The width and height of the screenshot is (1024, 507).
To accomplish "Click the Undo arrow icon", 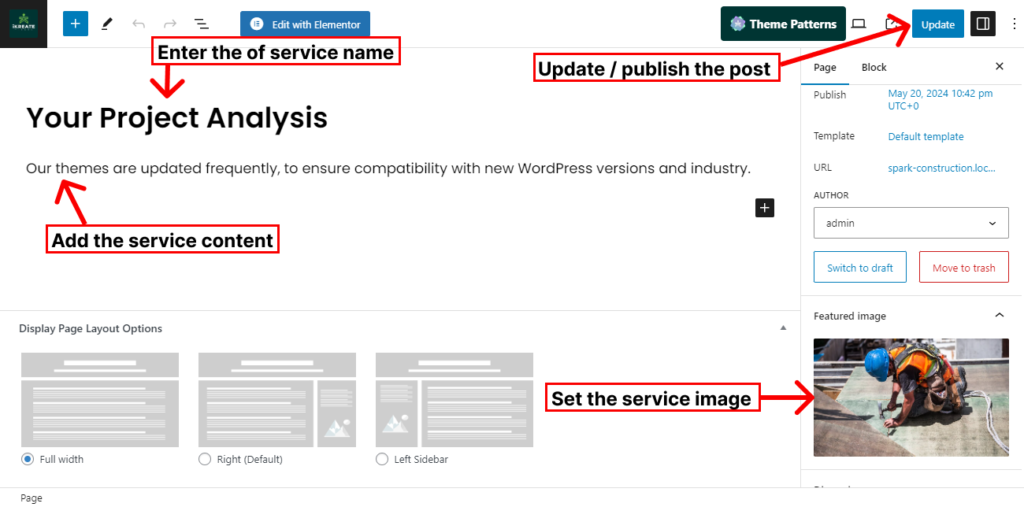I will point(138,23).
